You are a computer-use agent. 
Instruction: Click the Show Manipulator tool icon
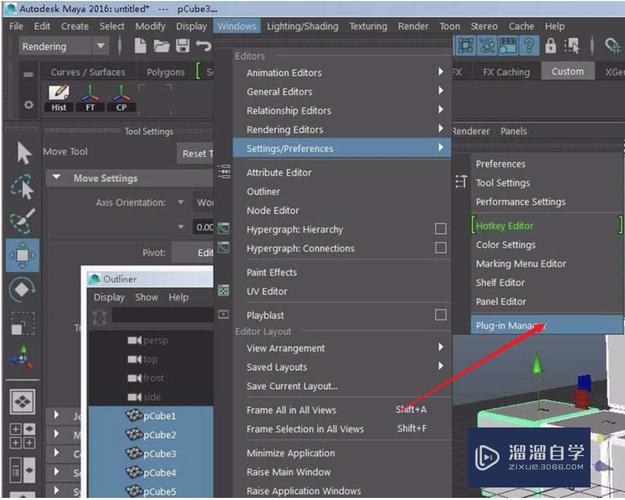coord(22,357)
